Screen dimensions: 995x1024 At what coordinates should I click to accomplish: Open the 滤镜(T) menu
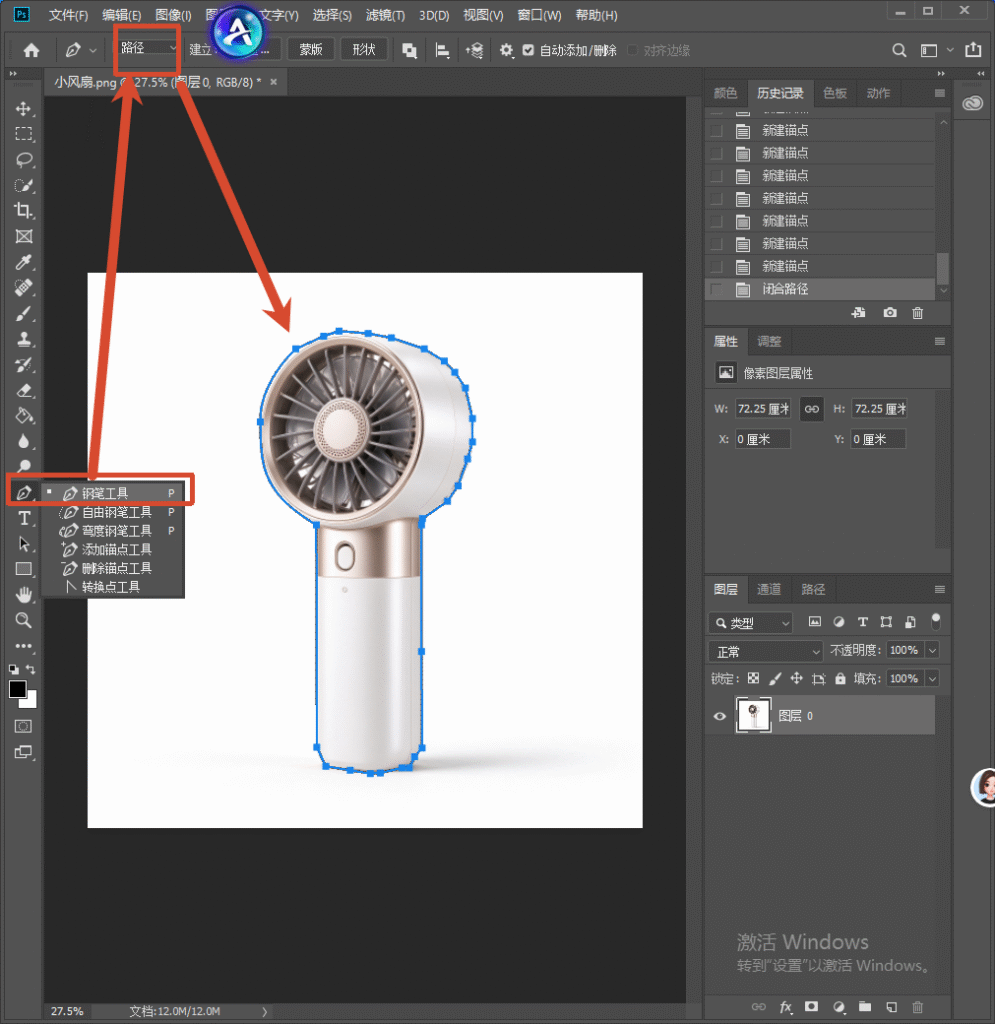pos(385,15)
